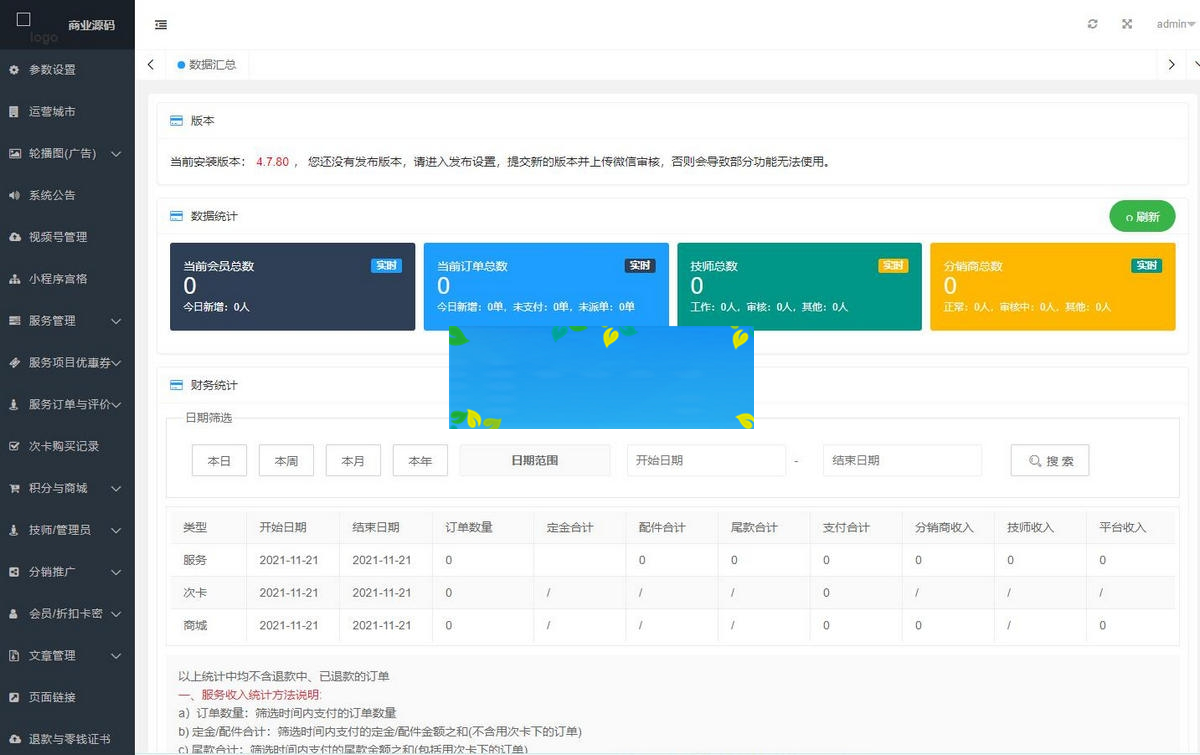This screenshot has width=1200, height=755.
Task: Expand the 文章管理 sidebar menu
Action: click(66, 655)
